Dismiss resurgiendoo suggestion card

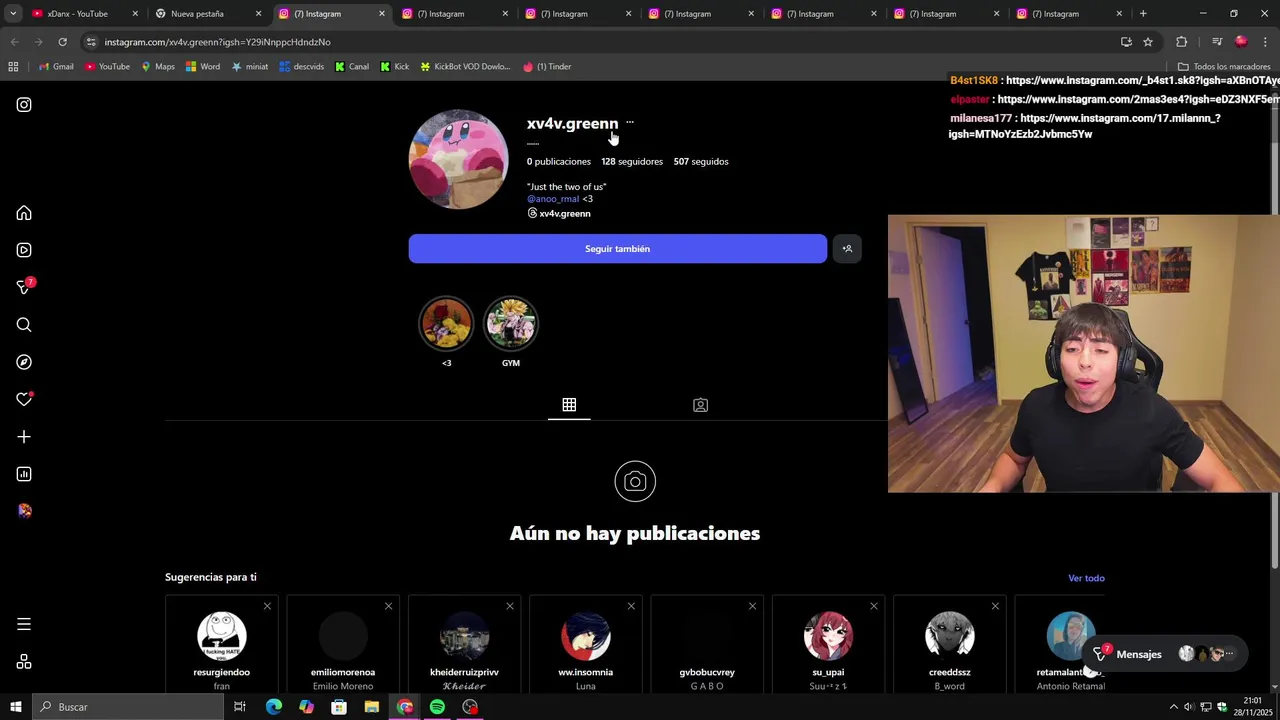click(x=267, y=606)
